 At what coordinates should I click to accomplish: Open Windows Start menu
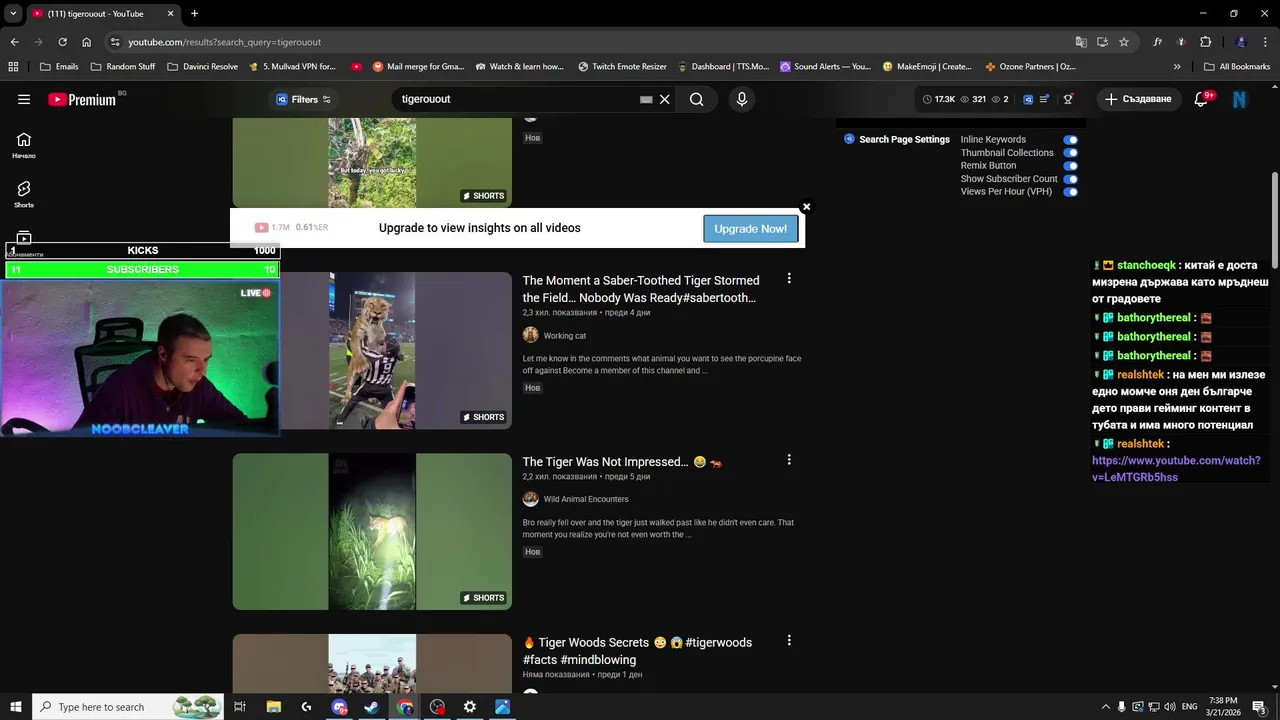[x=16, y=707]
